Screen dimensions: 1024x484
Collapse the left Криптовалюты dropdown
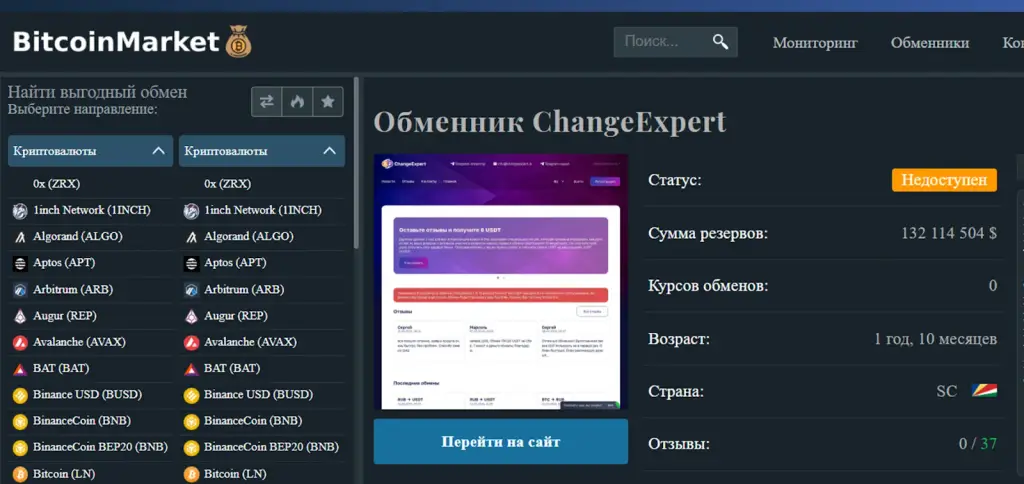coord(91,151)
